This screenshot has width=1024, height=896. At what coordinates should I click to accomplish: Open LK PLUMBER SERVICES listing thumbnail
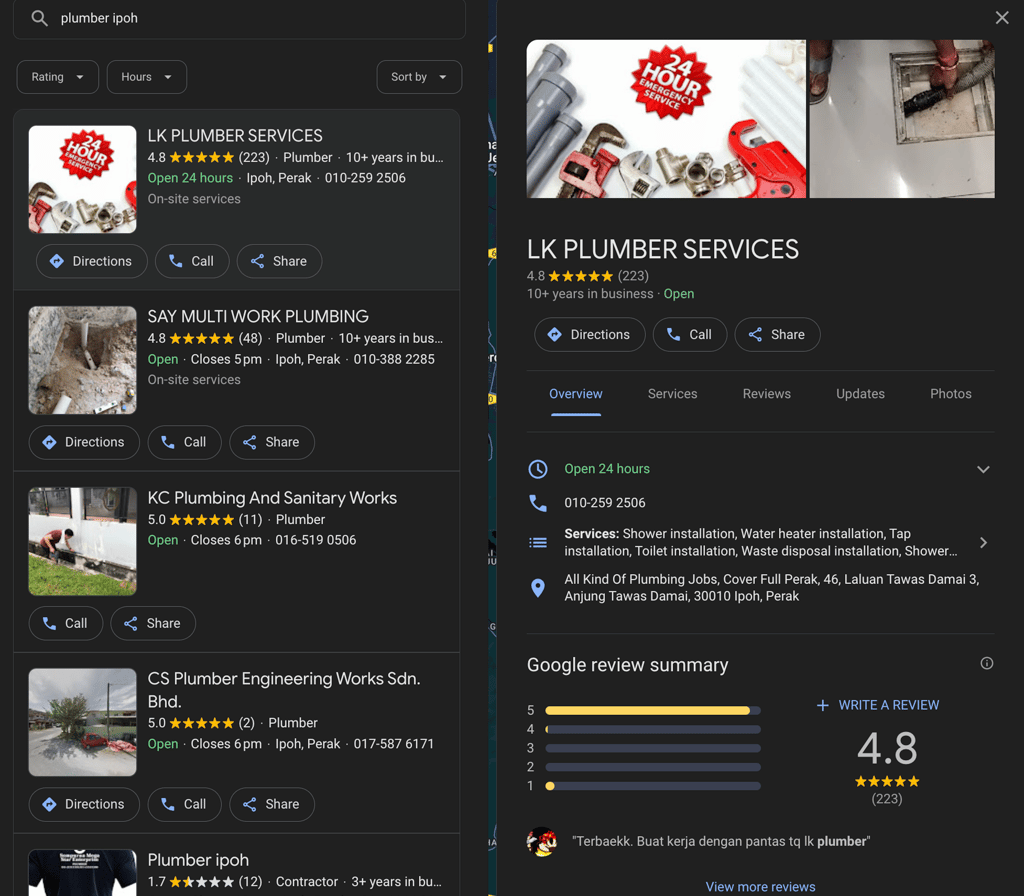tap(82, 180)
